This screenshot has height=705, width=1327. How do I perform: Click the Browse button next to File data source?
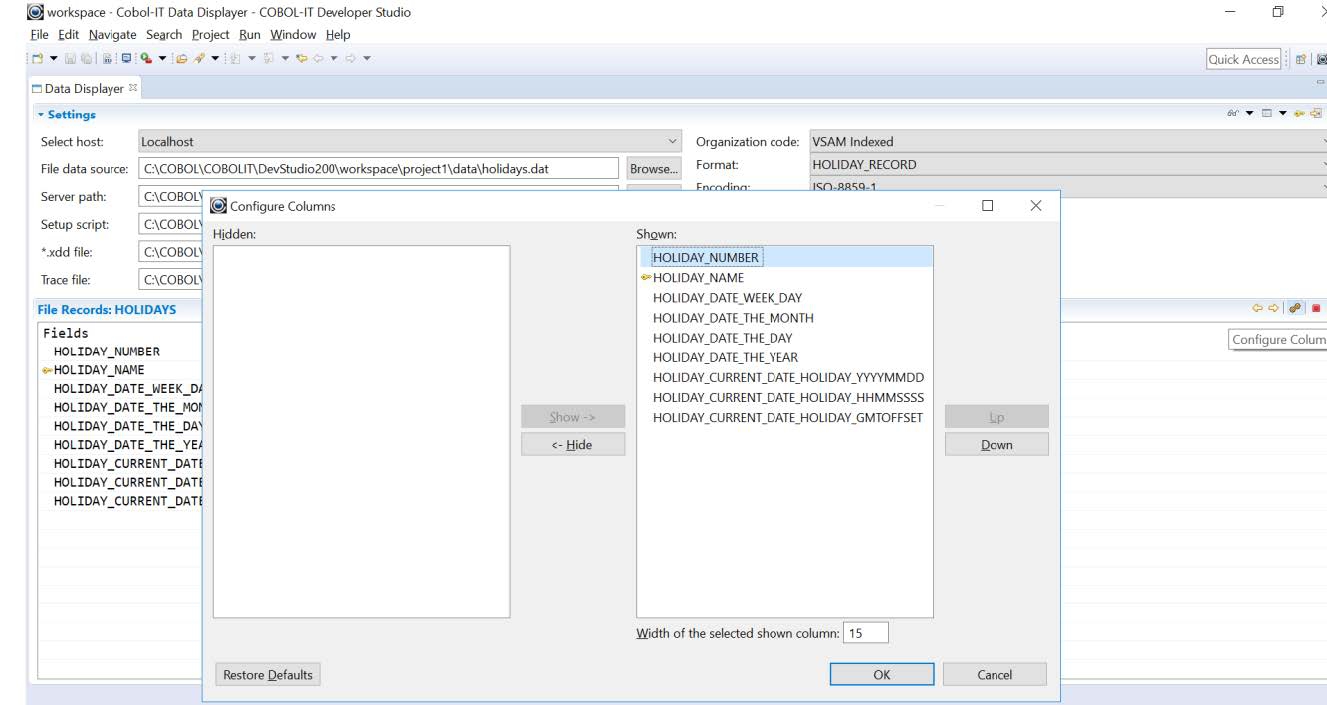tap(652, 167)
